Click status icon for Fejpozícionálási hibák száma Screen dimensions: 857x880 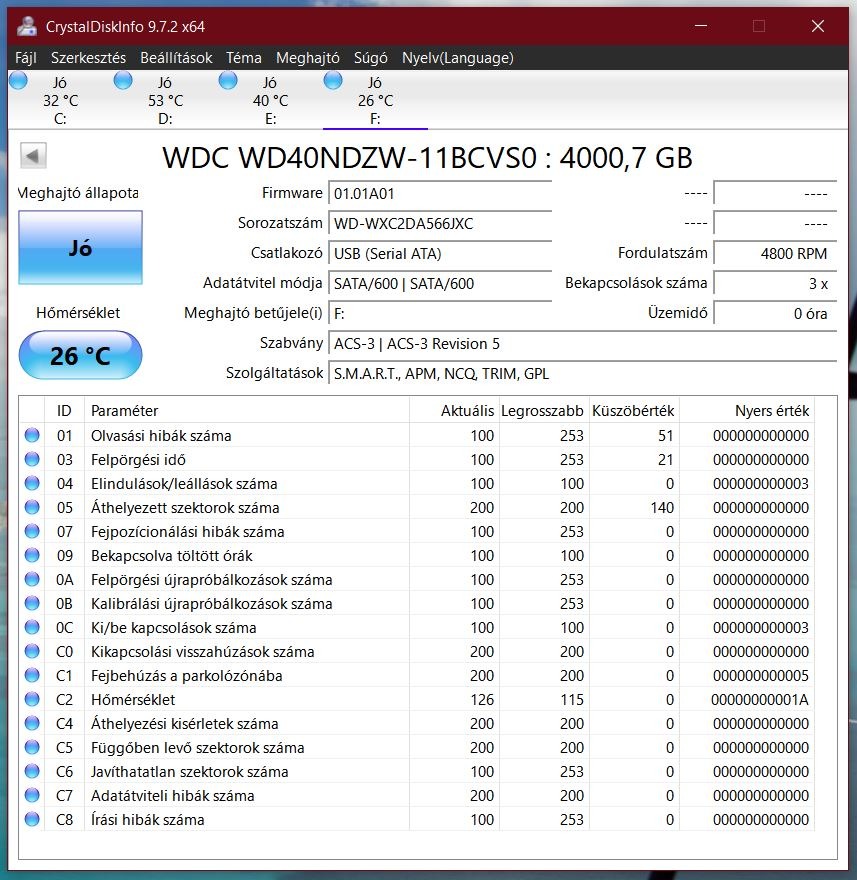coord(32,531)
